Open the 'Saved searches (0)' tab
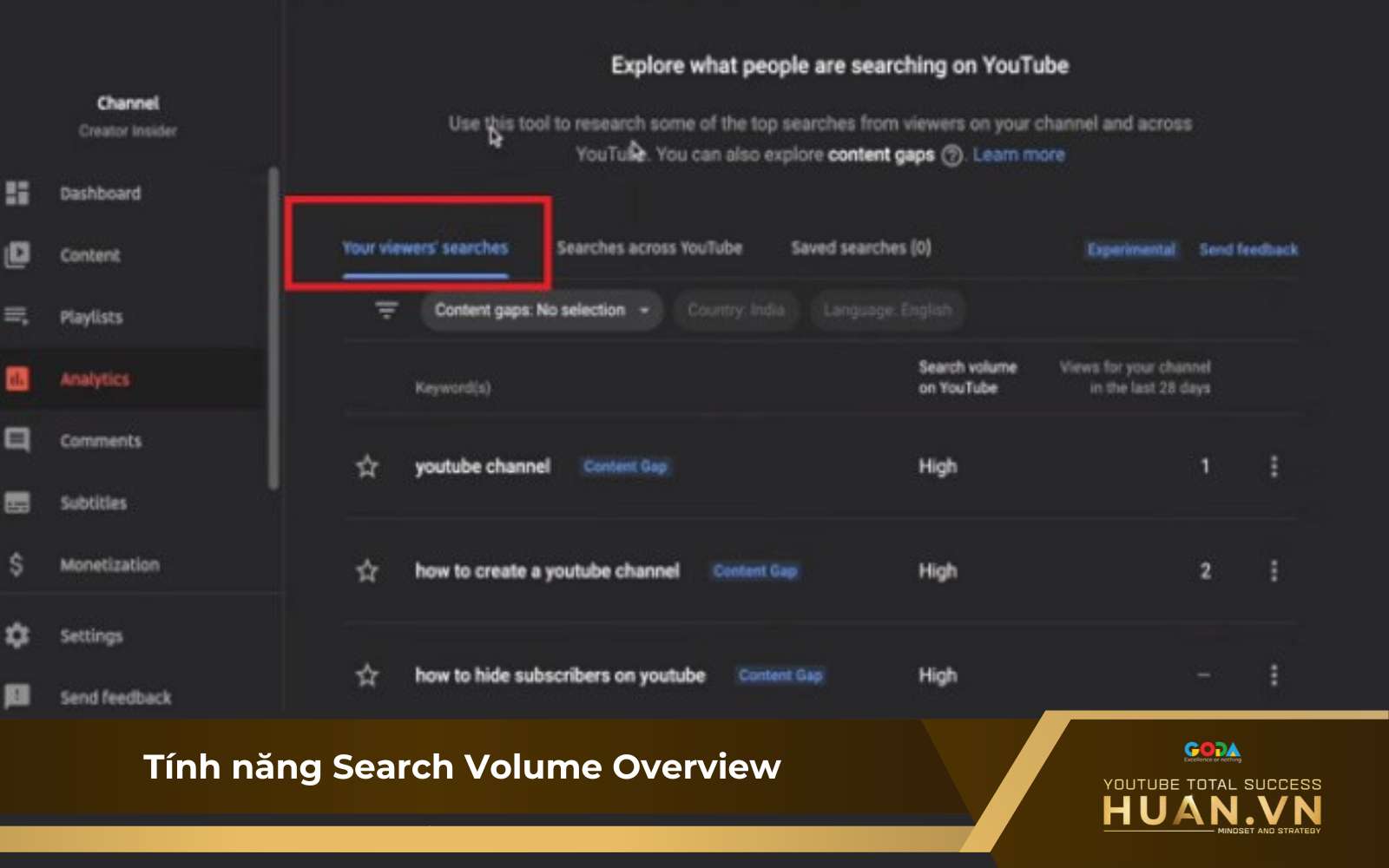 [x=859, y=247]
